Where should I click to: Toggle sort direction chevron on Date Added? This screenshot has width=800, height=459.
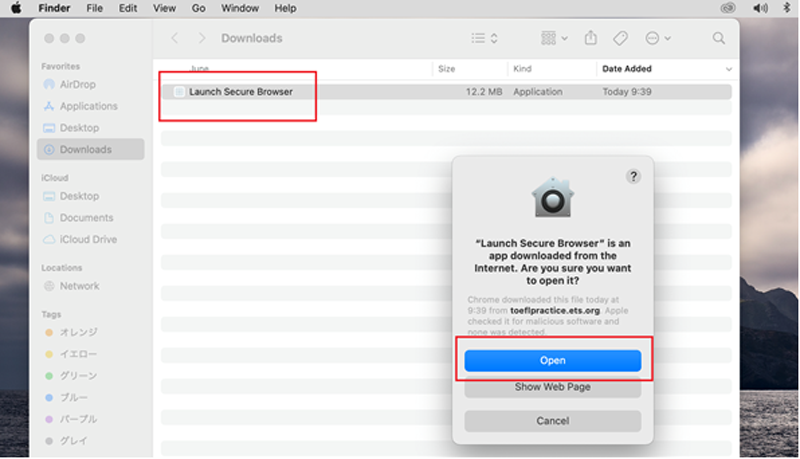pos(729,69)
